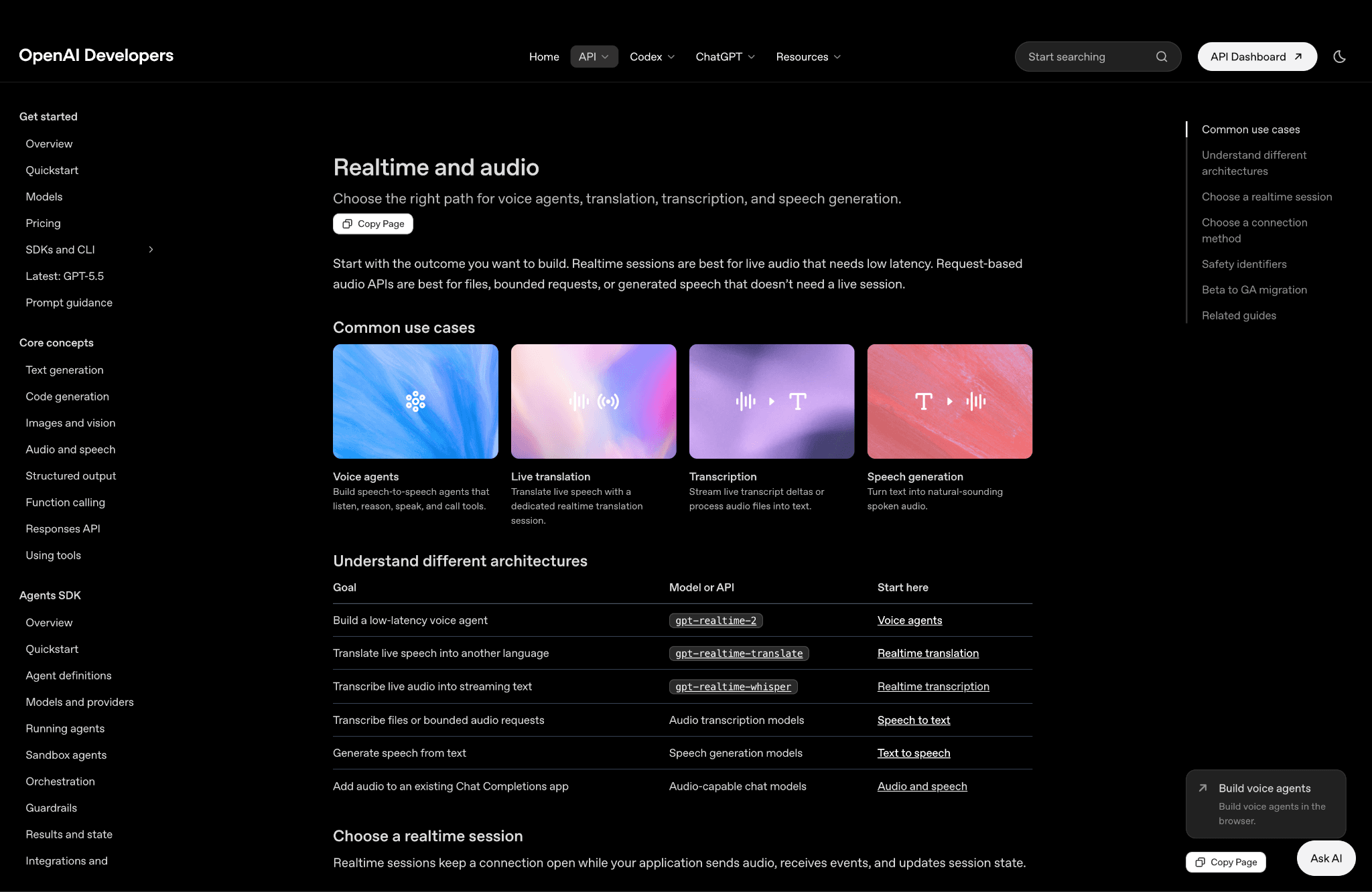Open the Images and vision sidebar page

(70, 423)
